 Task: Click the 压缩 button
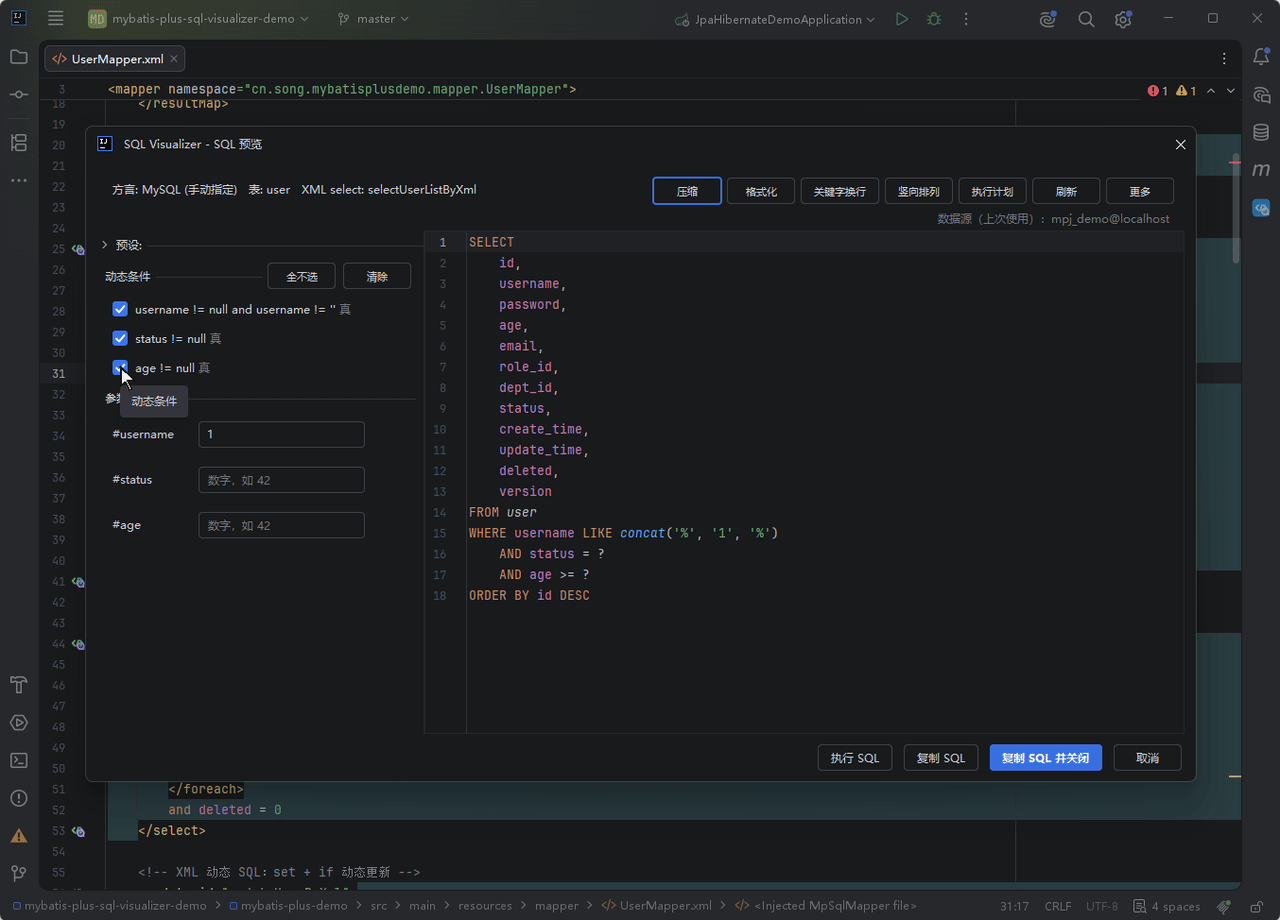click(687, 191)
